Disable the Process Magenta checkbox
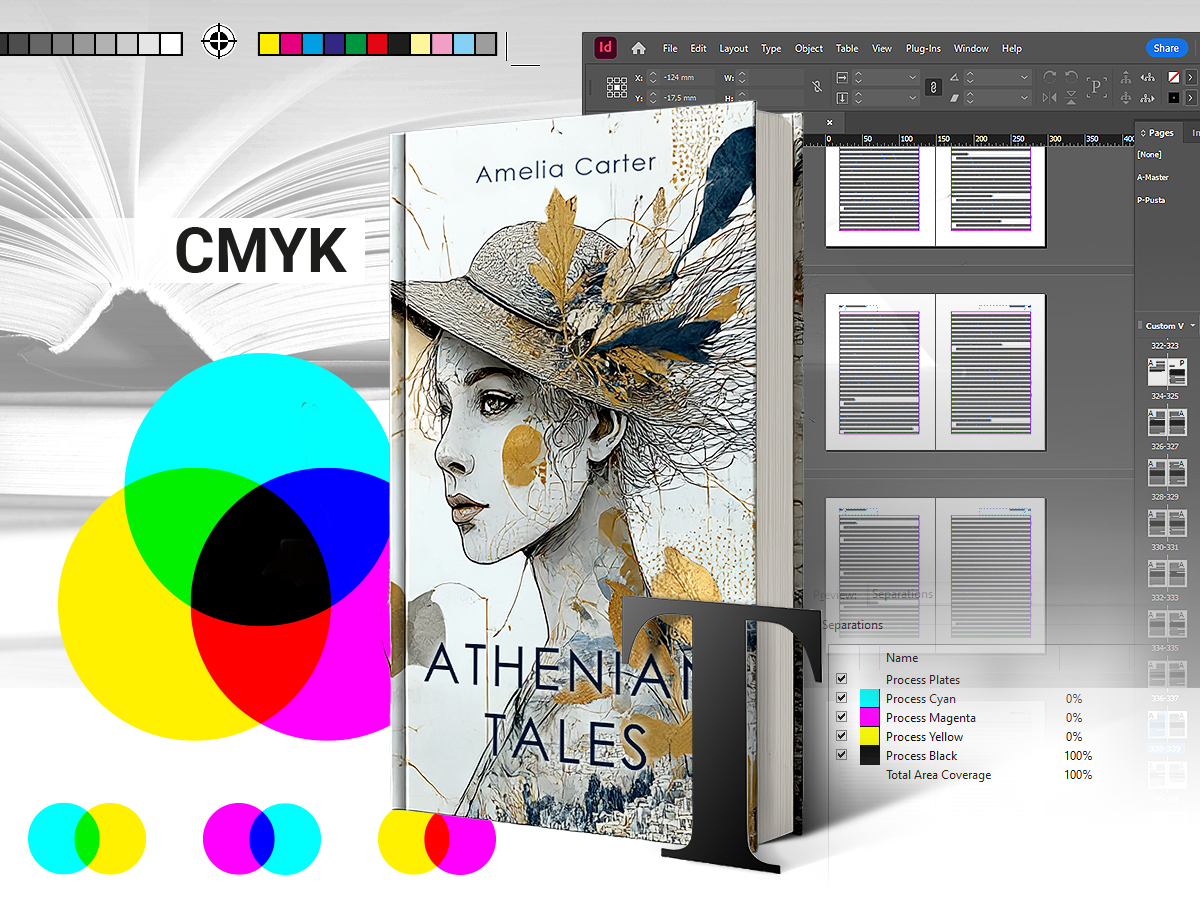 (x=841, y=716)
